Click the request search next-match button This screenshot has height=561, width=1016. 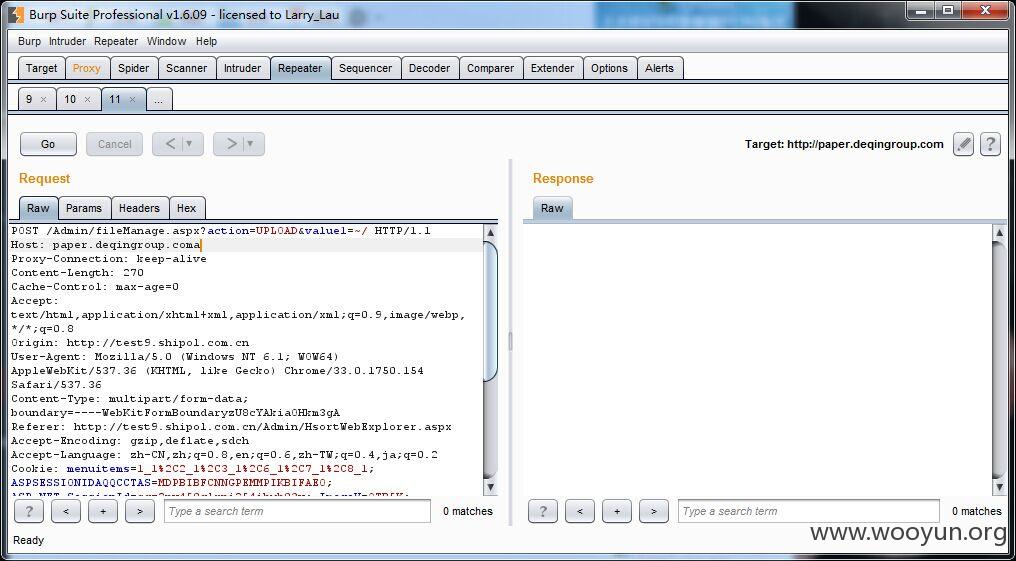(139, 511)
